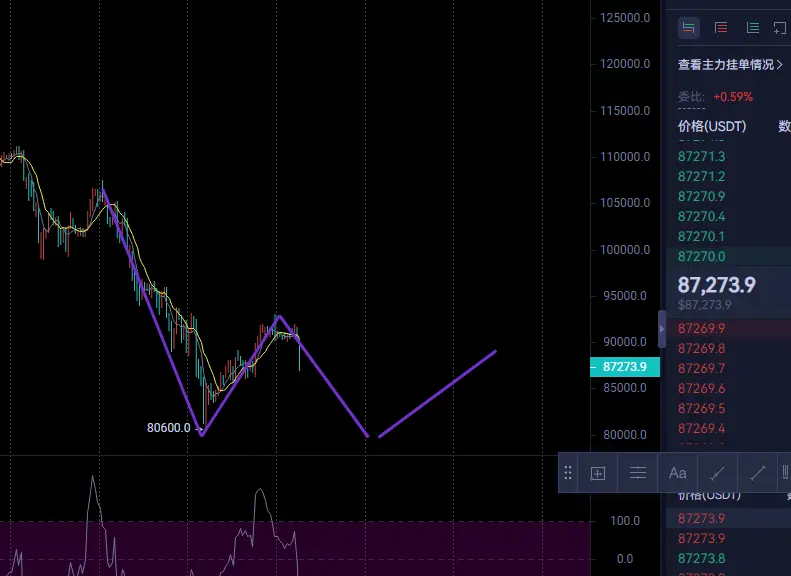Select bid price 87269.8
Viewport: 791px width, 576px height.
click(701, 349)
